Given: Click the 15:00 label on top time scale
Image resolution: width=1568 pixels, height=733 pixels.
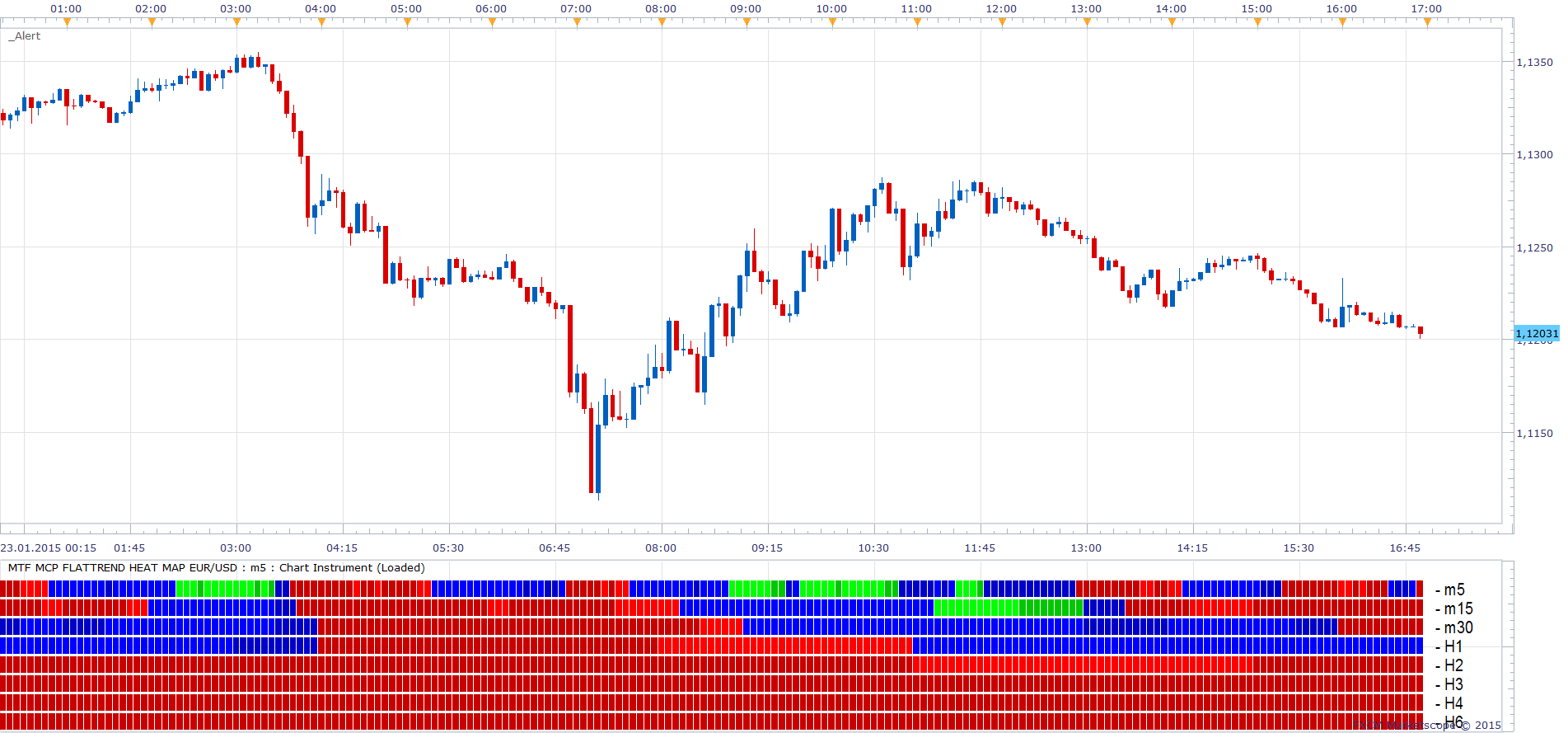Looking at the screenshot, I should [x=1257, y=8].
